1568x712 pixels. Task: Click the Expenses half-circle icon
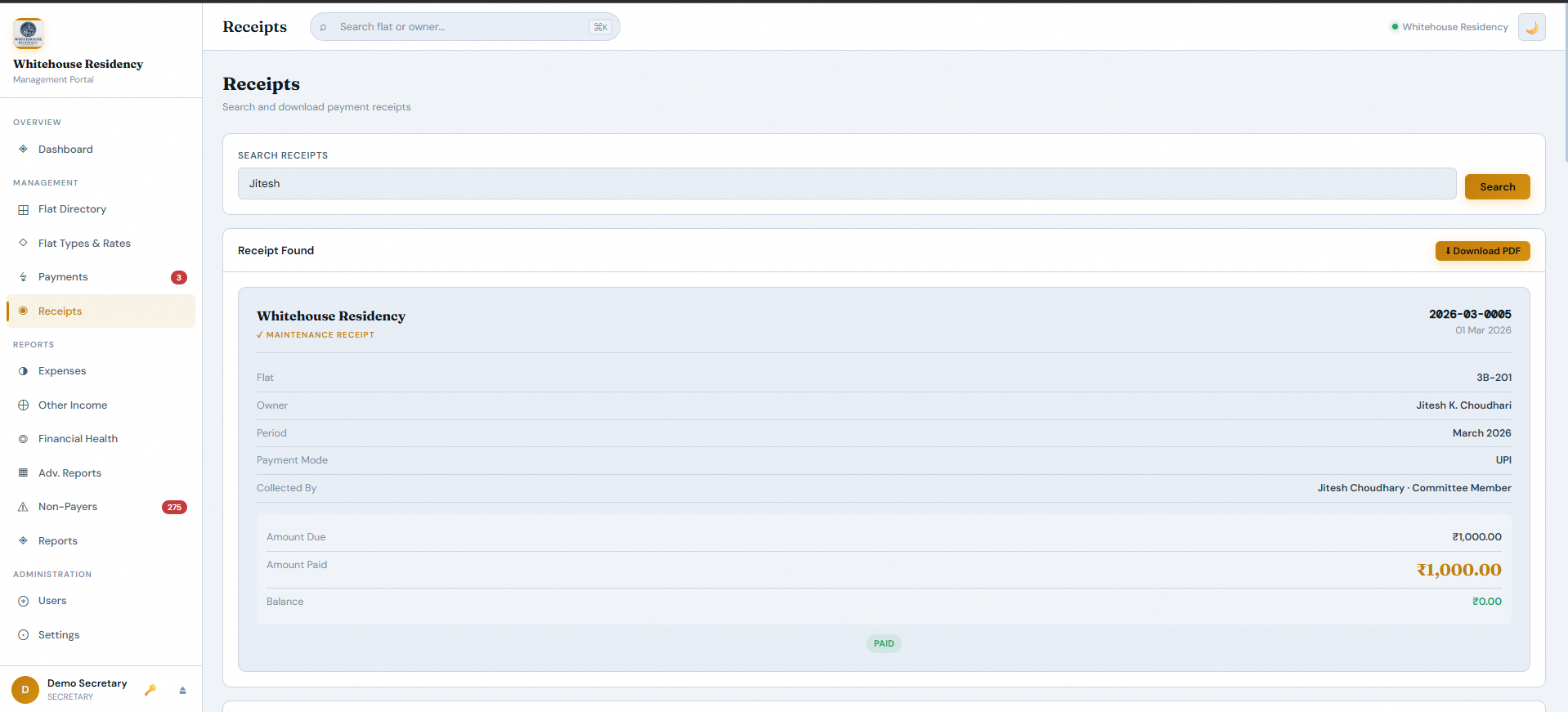[x=24, y=371]
